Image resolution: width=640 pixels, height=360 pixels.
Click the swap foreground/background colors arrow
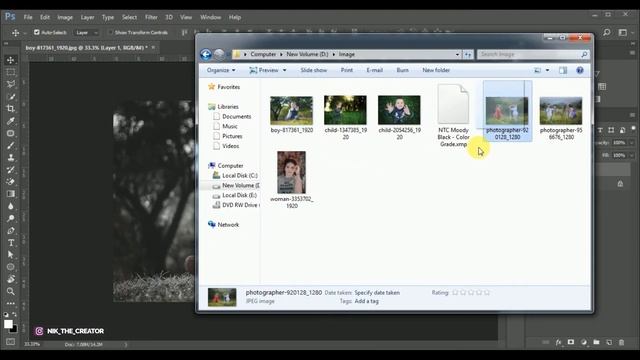pos(14,315)
